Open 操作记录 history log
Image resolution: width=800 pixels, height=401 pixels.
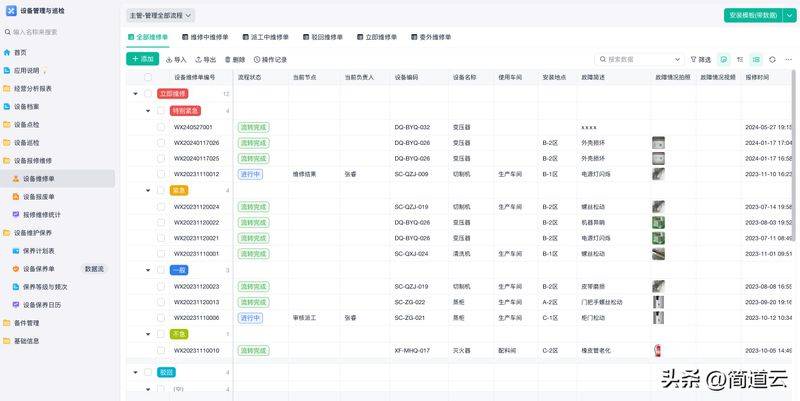click(x=270, y=60)
